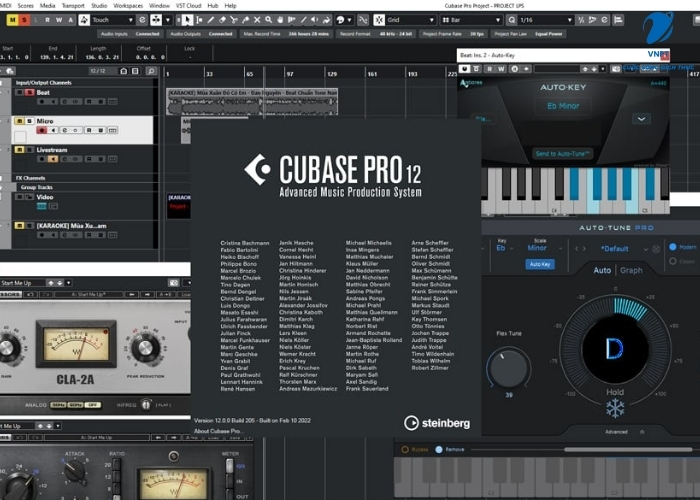The height and width of the screenshot is (500, 700).
Task: Open the Media menu
Action: tap(48, 6)
